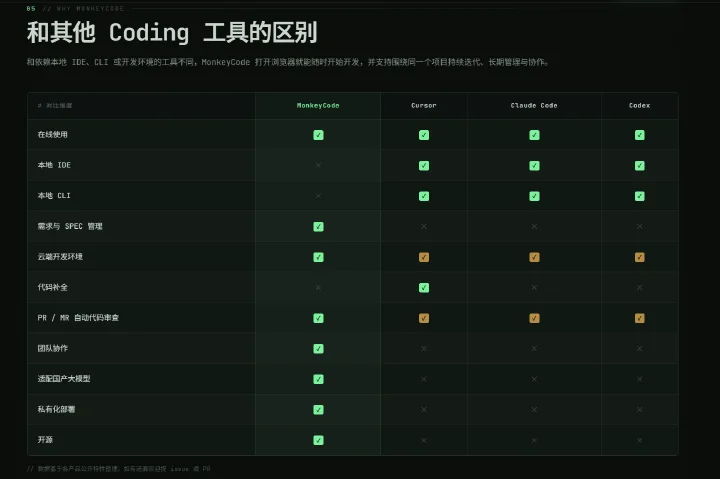This screenshot has height=479, width=720.
Task: Click the 云端开发环境 row label
Action: coord(60,256)
